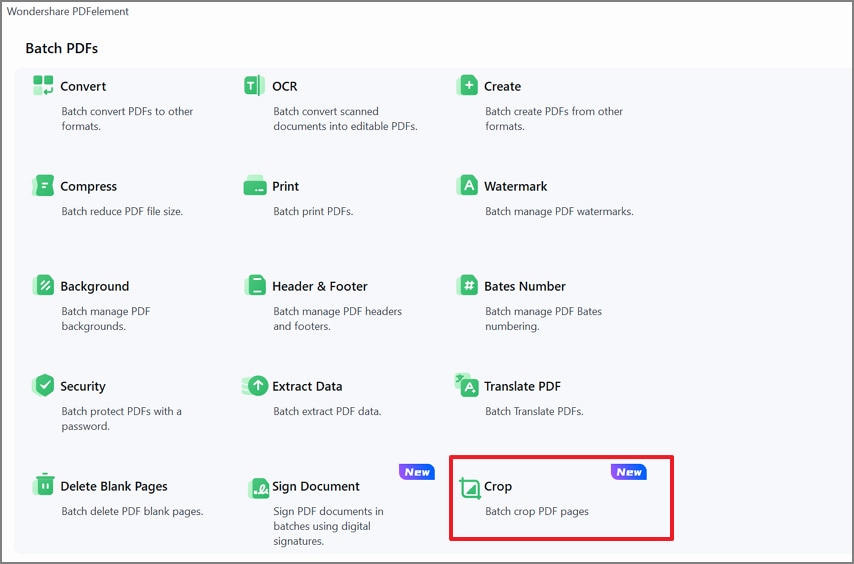Click the 'Wondershare PDFelement' window title
This screenshot has width=854, height=564.
pyautogui.click(x=68, y=11)
